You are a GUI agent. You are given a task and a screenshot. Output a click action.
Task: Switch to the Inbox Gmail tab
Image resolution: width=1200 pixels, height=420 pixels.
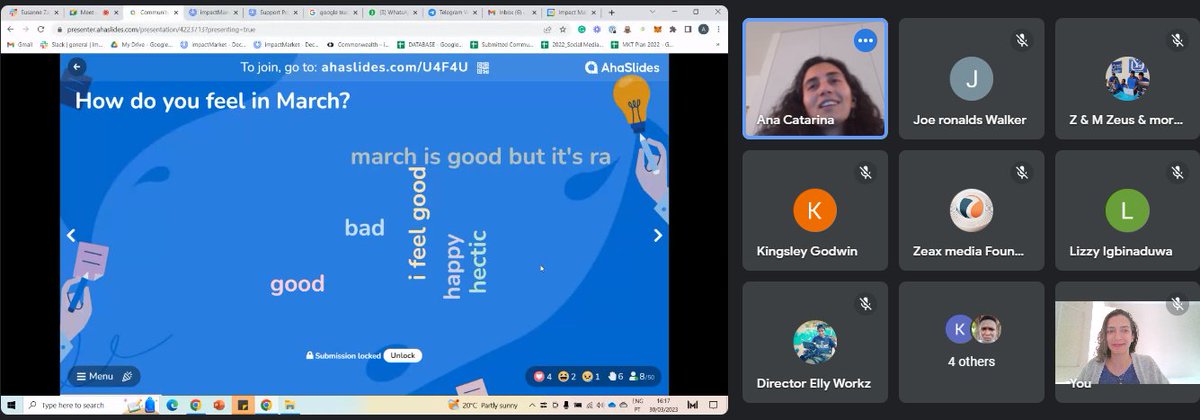click(x=512, y=13)
